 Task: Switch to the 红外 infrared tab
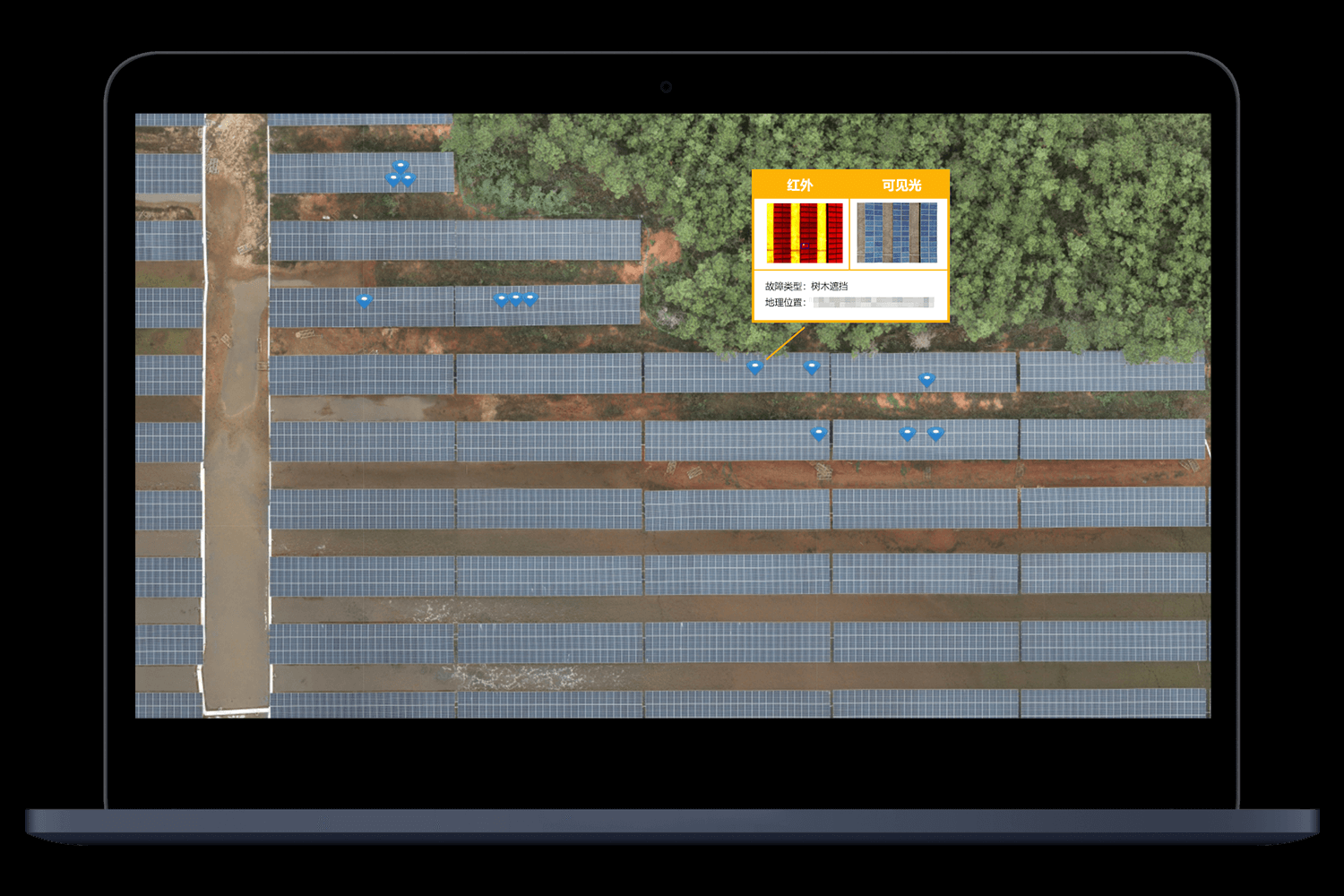pyautogui.click(x=800, y=185)
